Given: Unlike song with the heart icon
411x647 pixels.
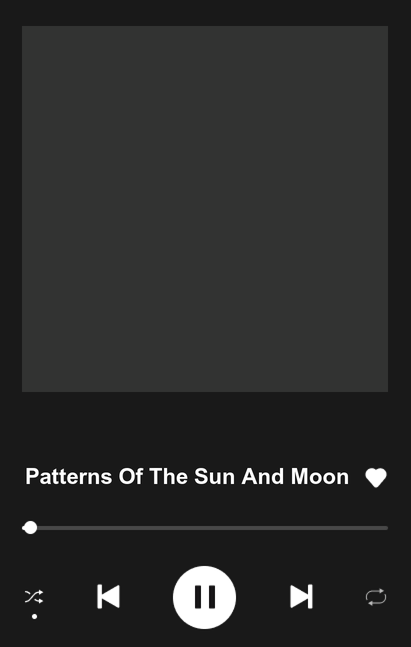Looking at the screenshot, I should tap(376, 478).
